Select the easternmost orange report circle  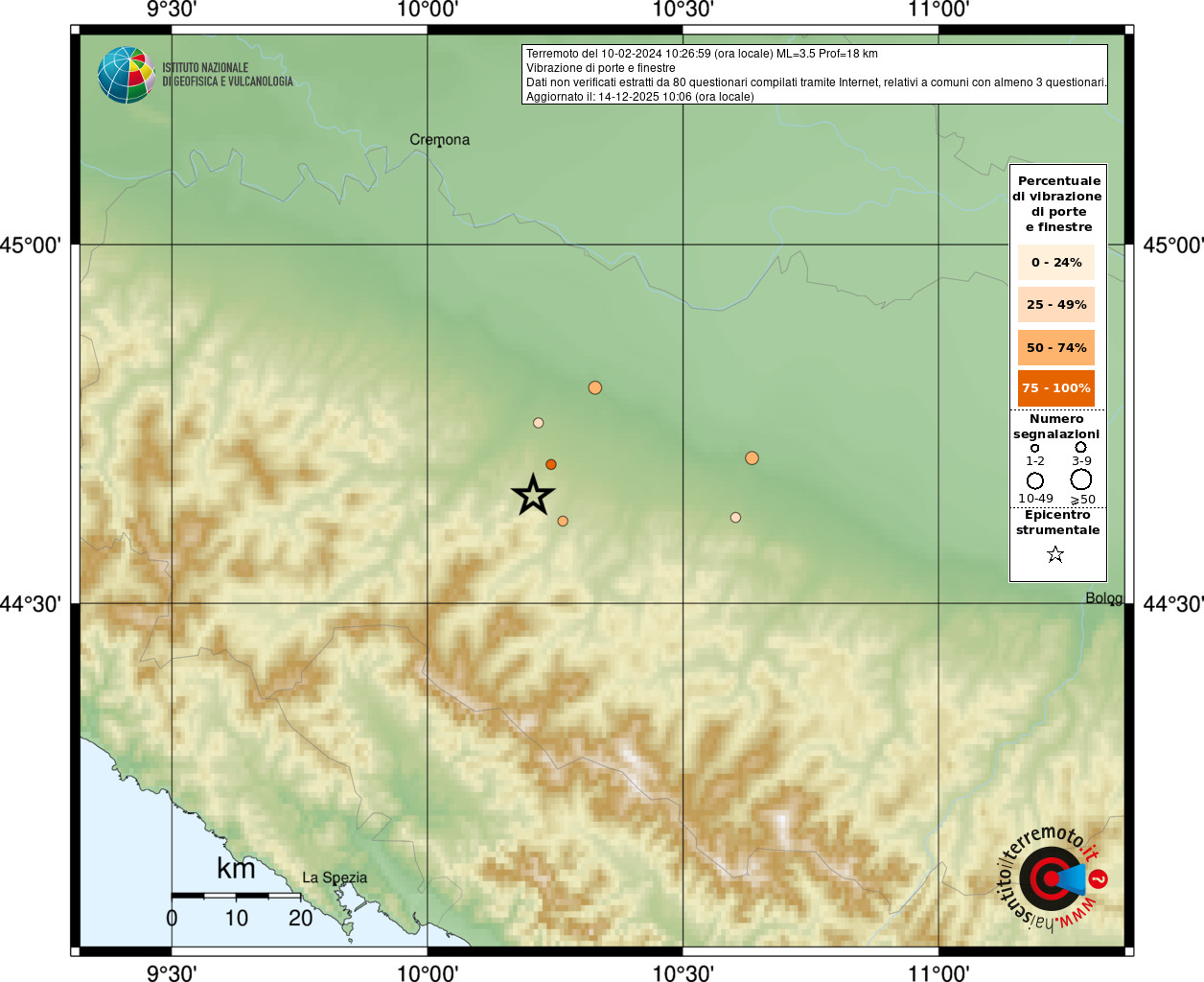752,458
